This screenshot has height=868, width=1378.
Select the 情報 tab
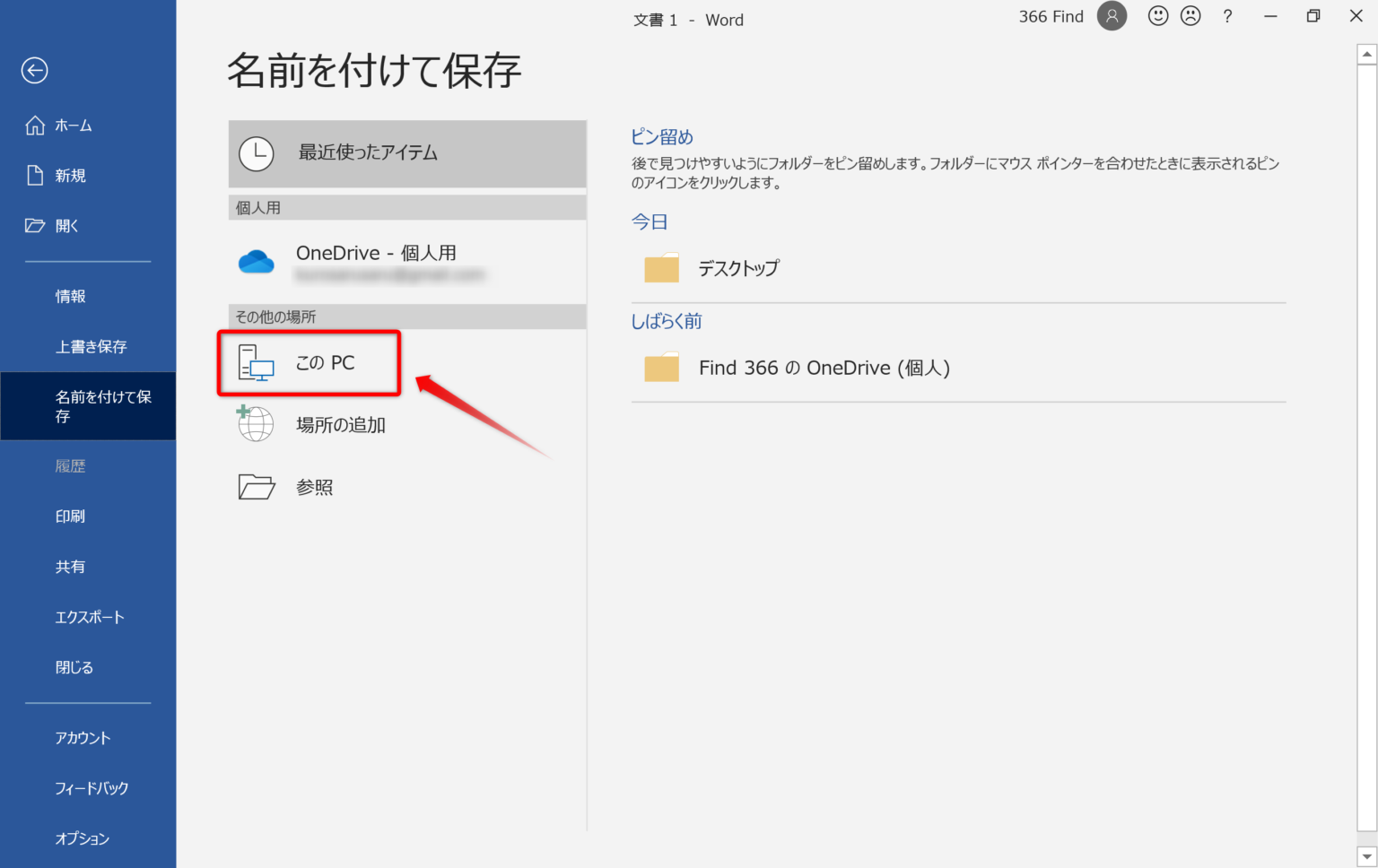[70, 296]
